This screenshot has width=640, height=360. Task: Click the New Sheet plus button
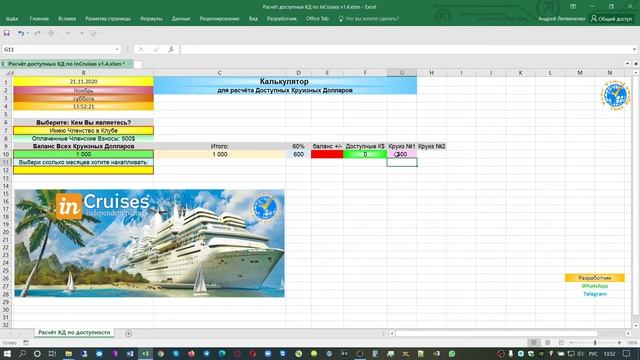pyautogui.click(x=129, y=333)
